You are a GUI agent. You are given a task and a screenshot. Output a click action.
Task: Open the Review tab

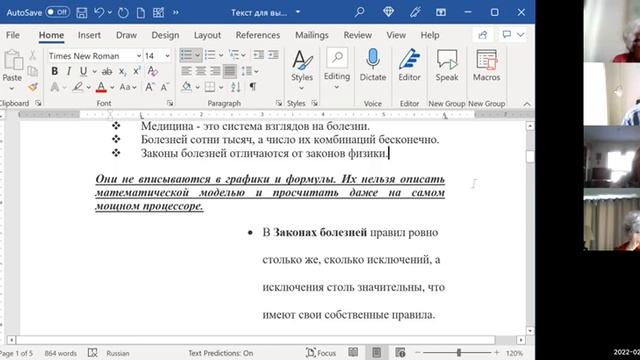(358, 35)
